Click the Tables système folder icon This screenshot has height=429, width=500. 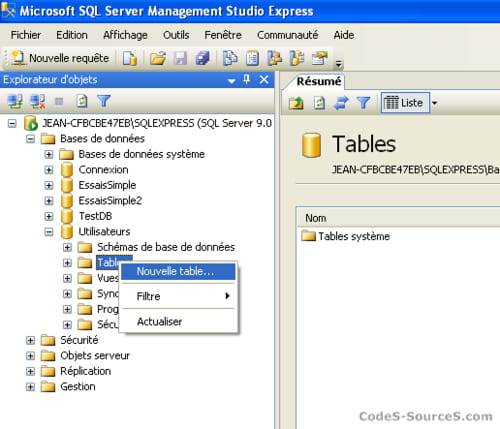pos(308,236)
